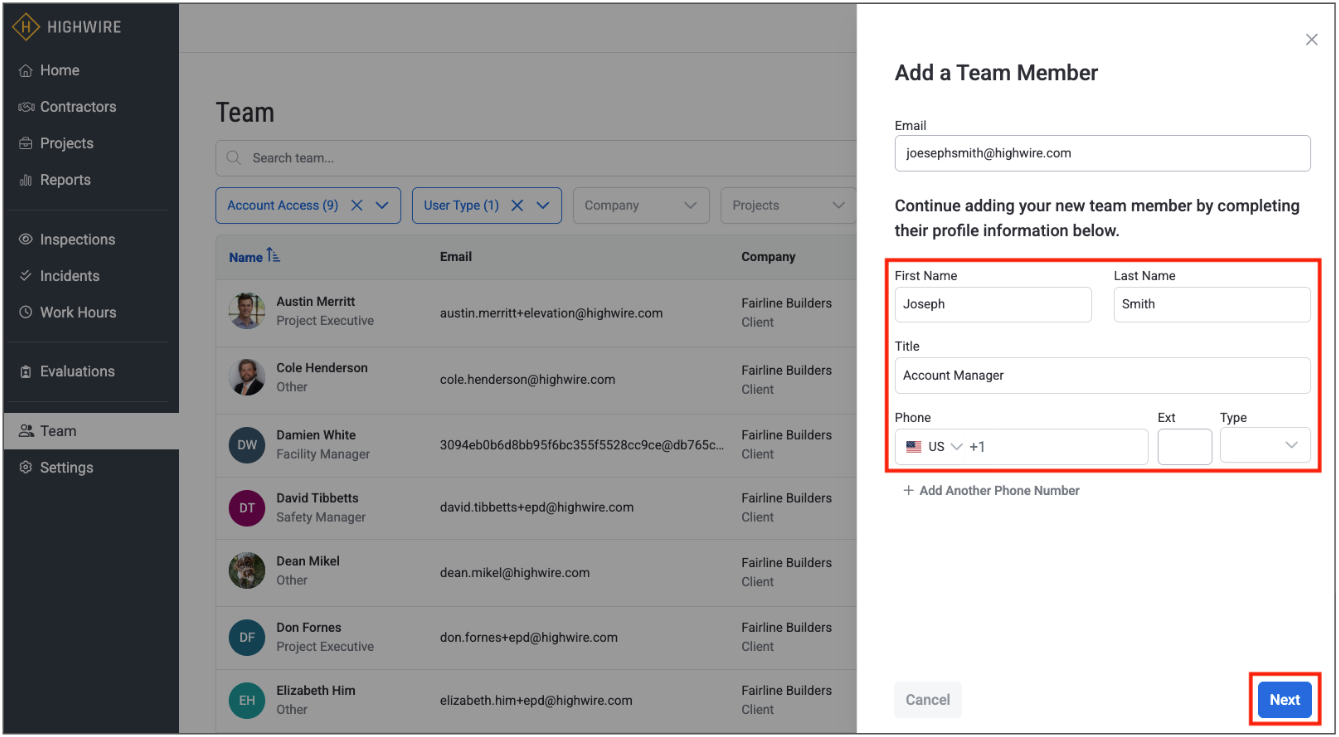Click the search magnifier icon in team search
This screenshot has width=1339, height=737.
coord(234,158)
